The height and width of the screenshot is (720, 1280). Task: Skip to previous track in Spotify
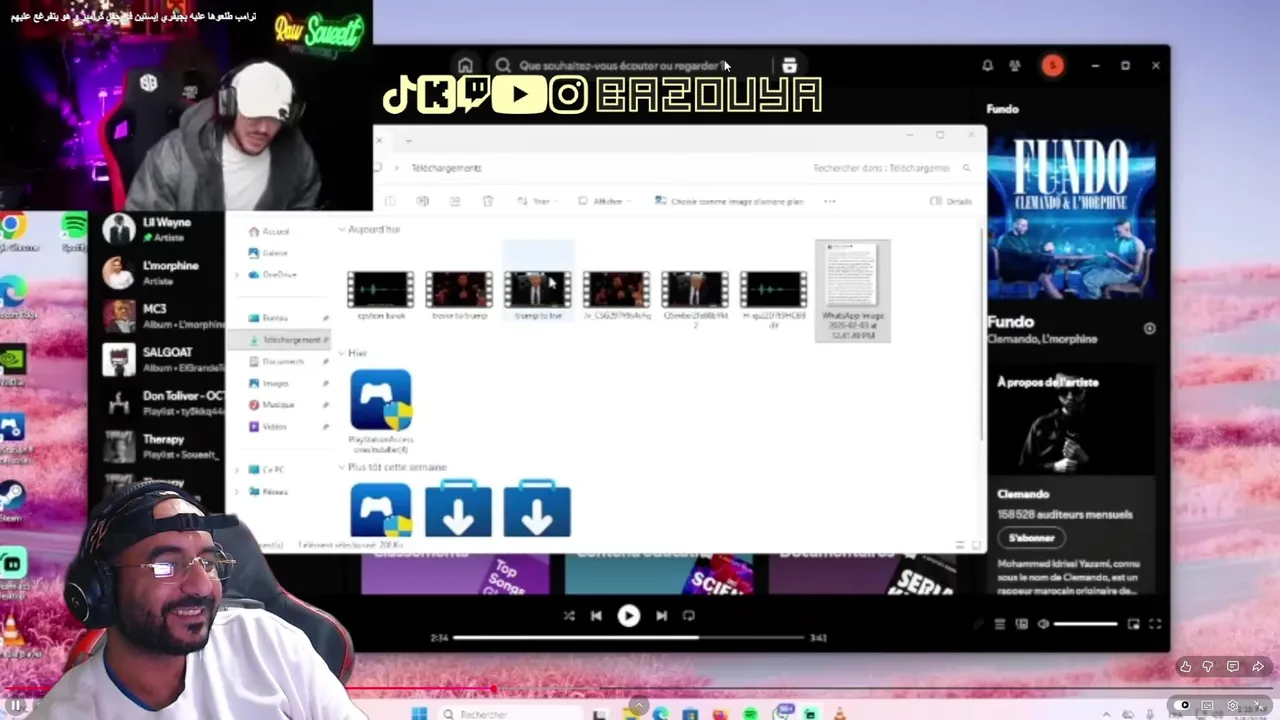tap(596, 616)
